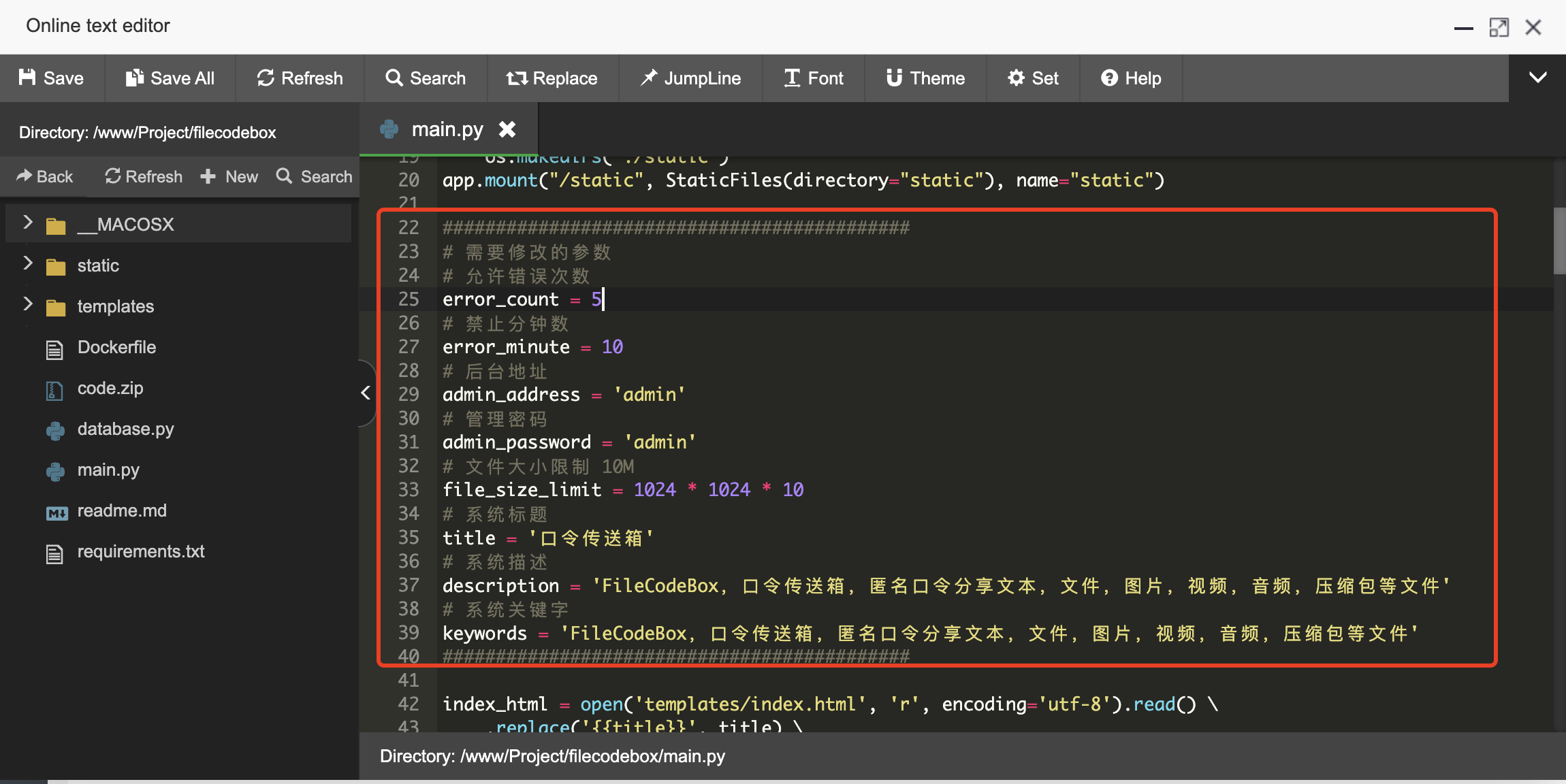Click the readme.md markdown icon
Screen dimensions: 1566x784
[57, 513]
